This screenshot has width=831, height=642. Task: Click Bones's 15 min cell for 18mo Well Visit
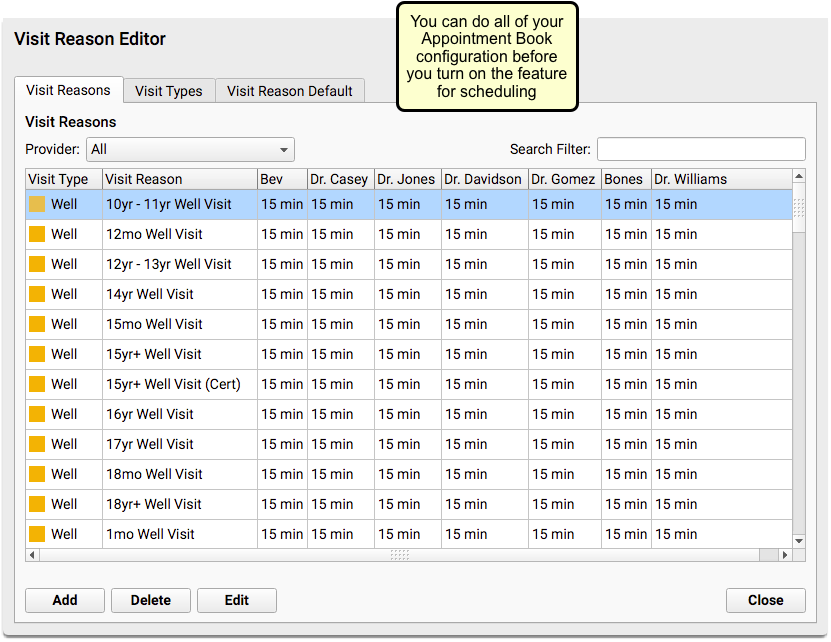(x=626, y=474)
